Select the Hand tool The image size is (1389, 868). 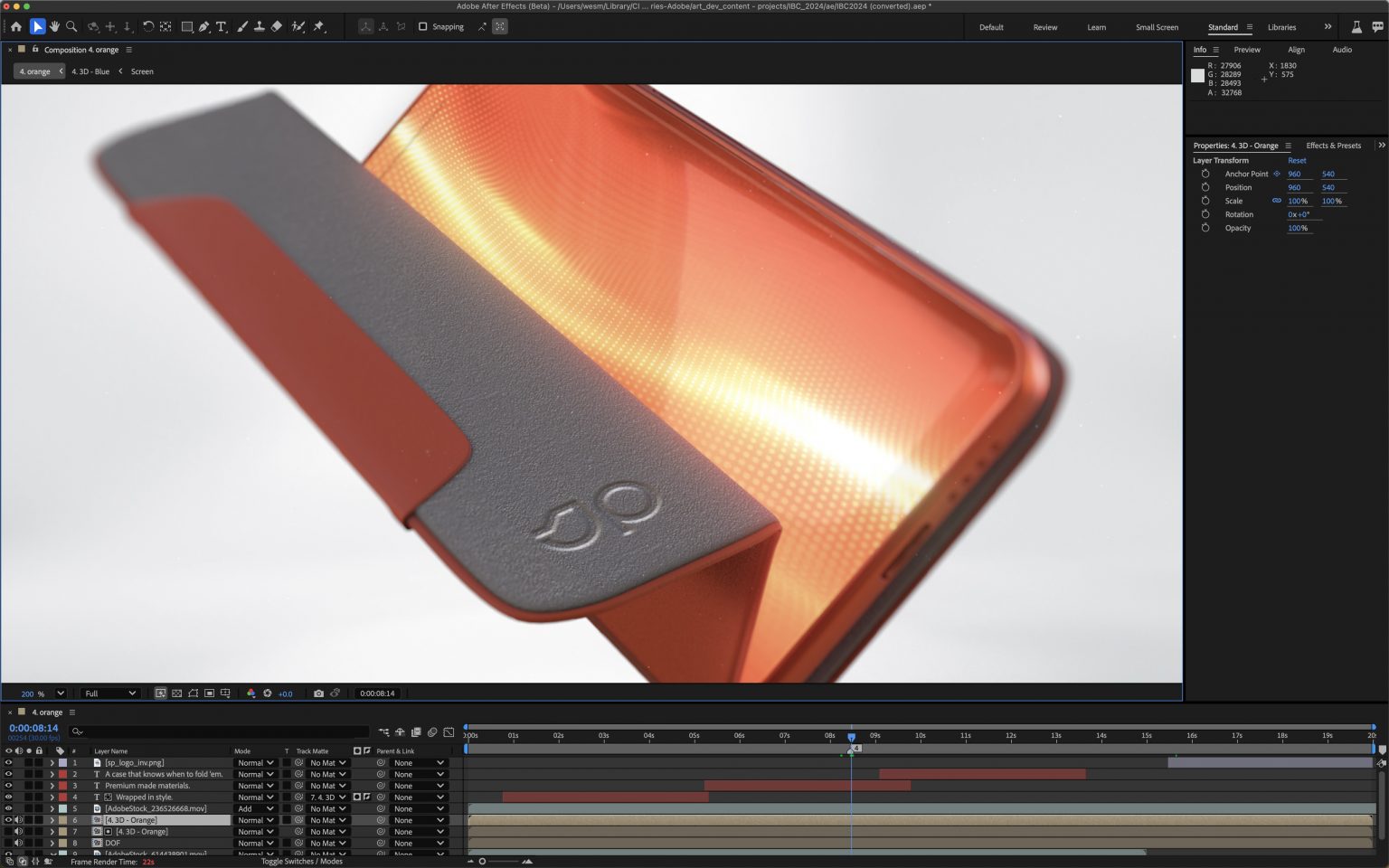(x=55, y=26)
